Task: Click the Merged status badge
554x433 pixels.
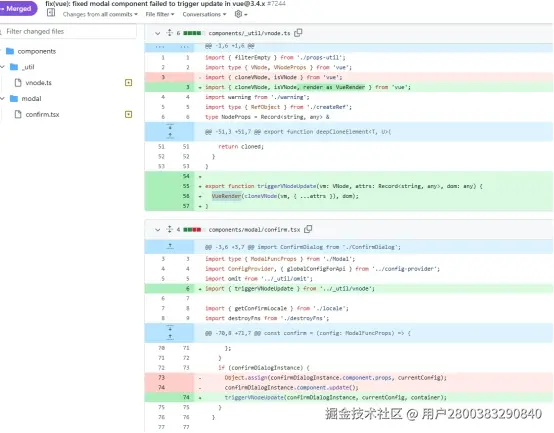Action: pyautogui.click(x=18, y=8)
